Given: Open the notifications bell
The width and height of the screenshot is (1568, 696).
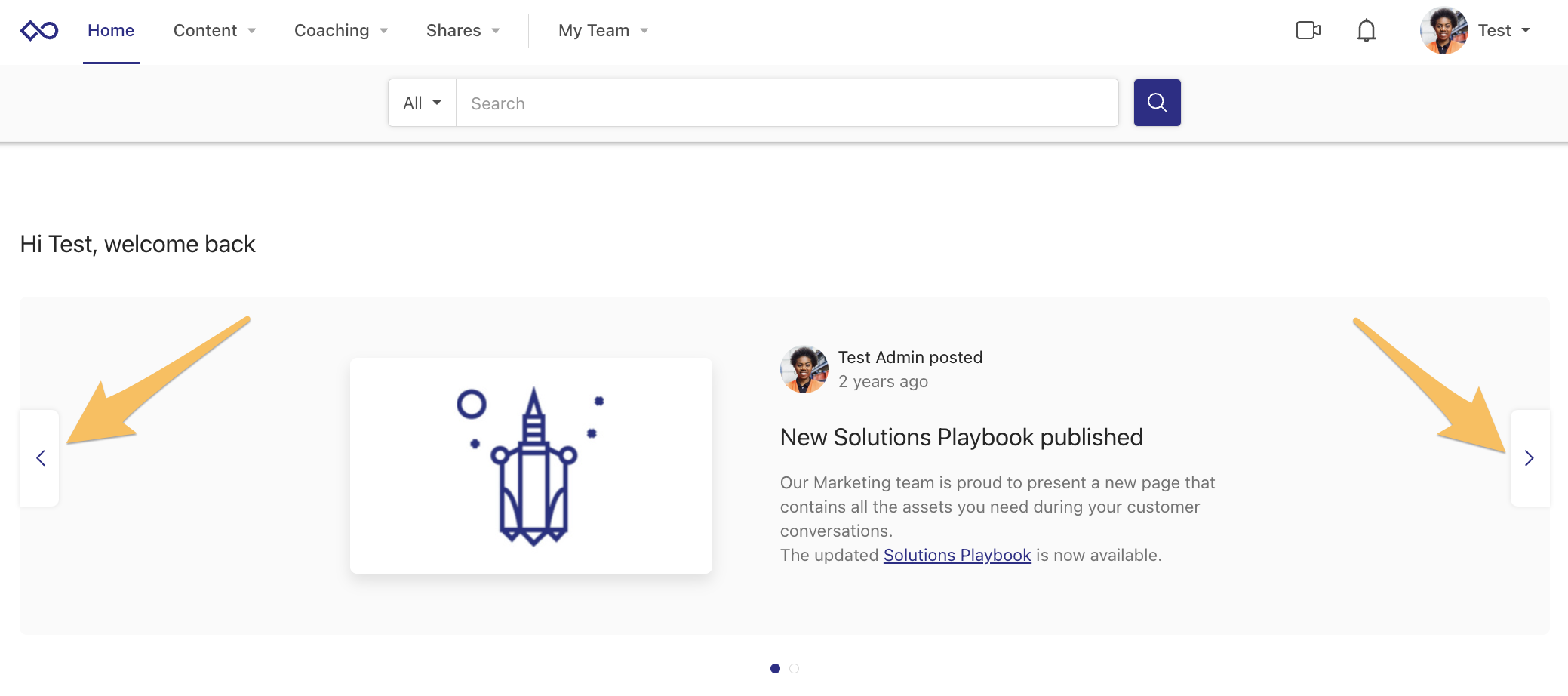Looking at the screenshot, I should point(1366,31).
